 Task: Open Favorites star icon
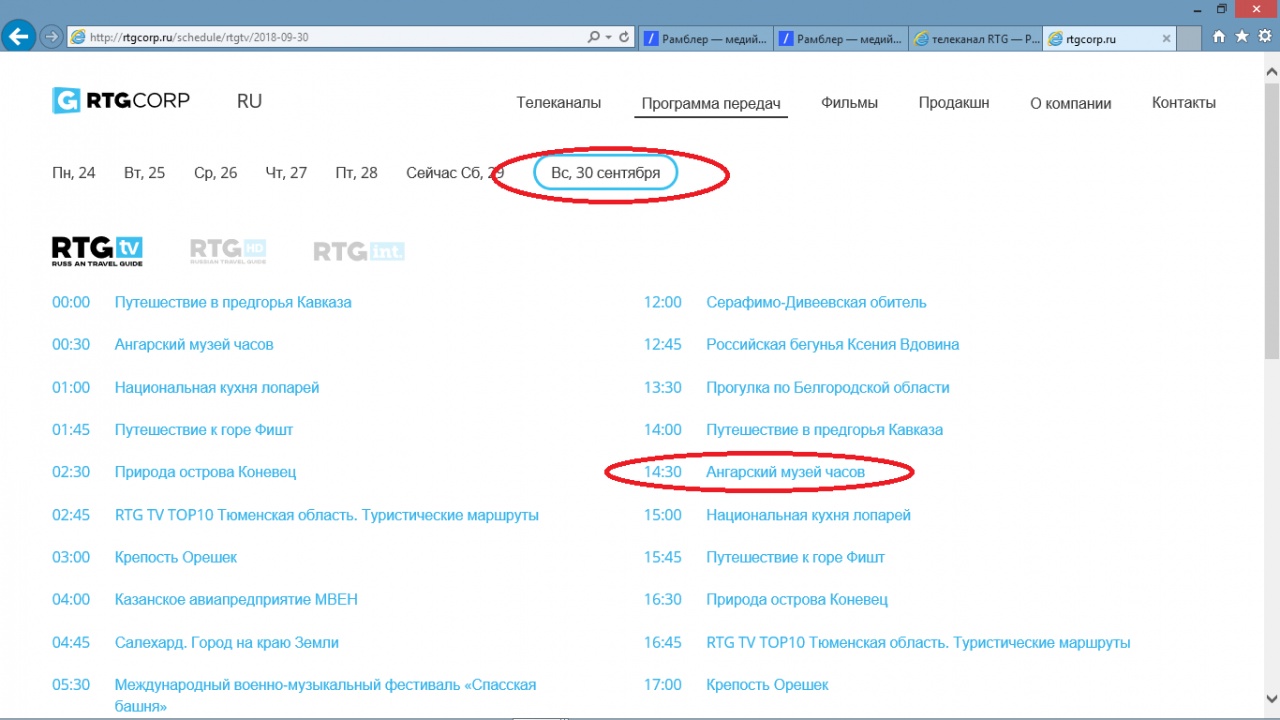point(1242,37)
